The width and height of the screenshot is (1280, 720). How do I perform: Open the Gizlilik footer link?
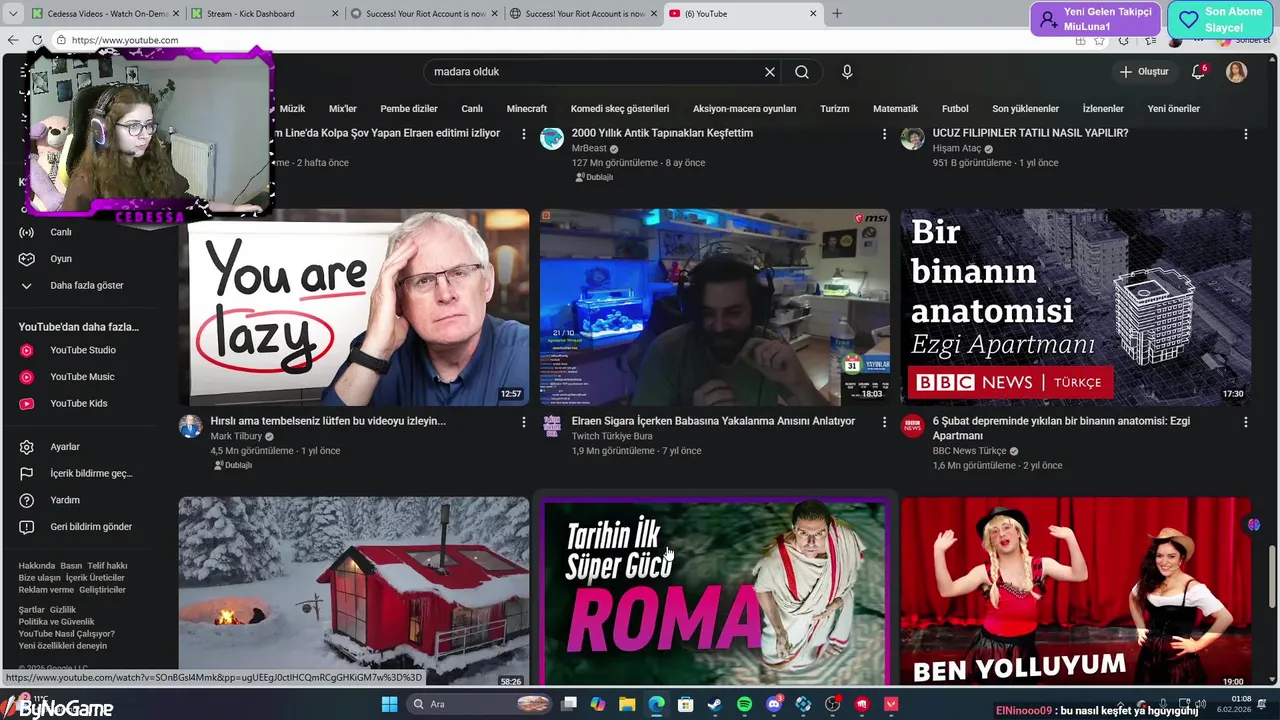pos(63,610)
